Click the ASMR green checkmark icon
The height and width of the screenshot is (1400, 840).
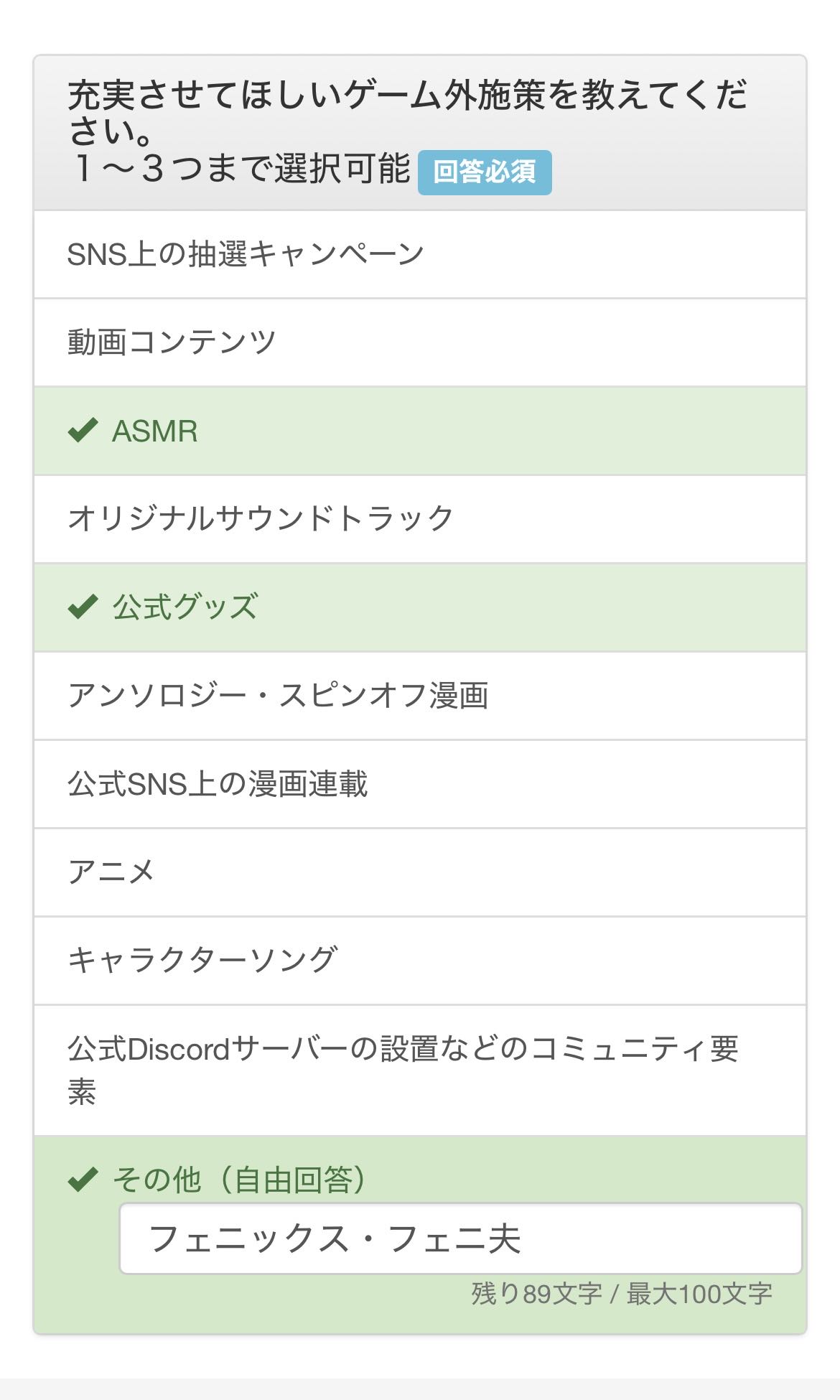pos(83,431)
